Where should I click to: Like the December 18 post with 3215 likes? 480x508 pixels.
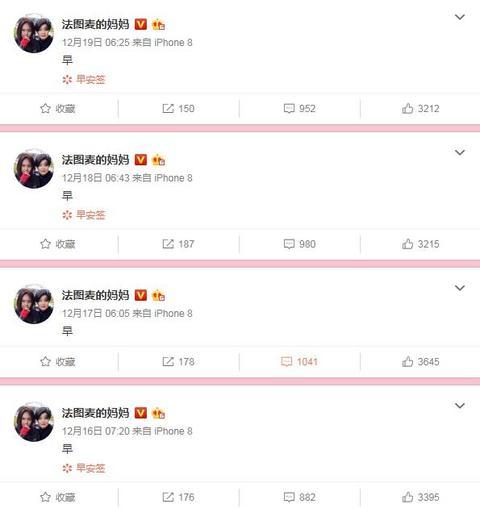[x=420, y=244]
